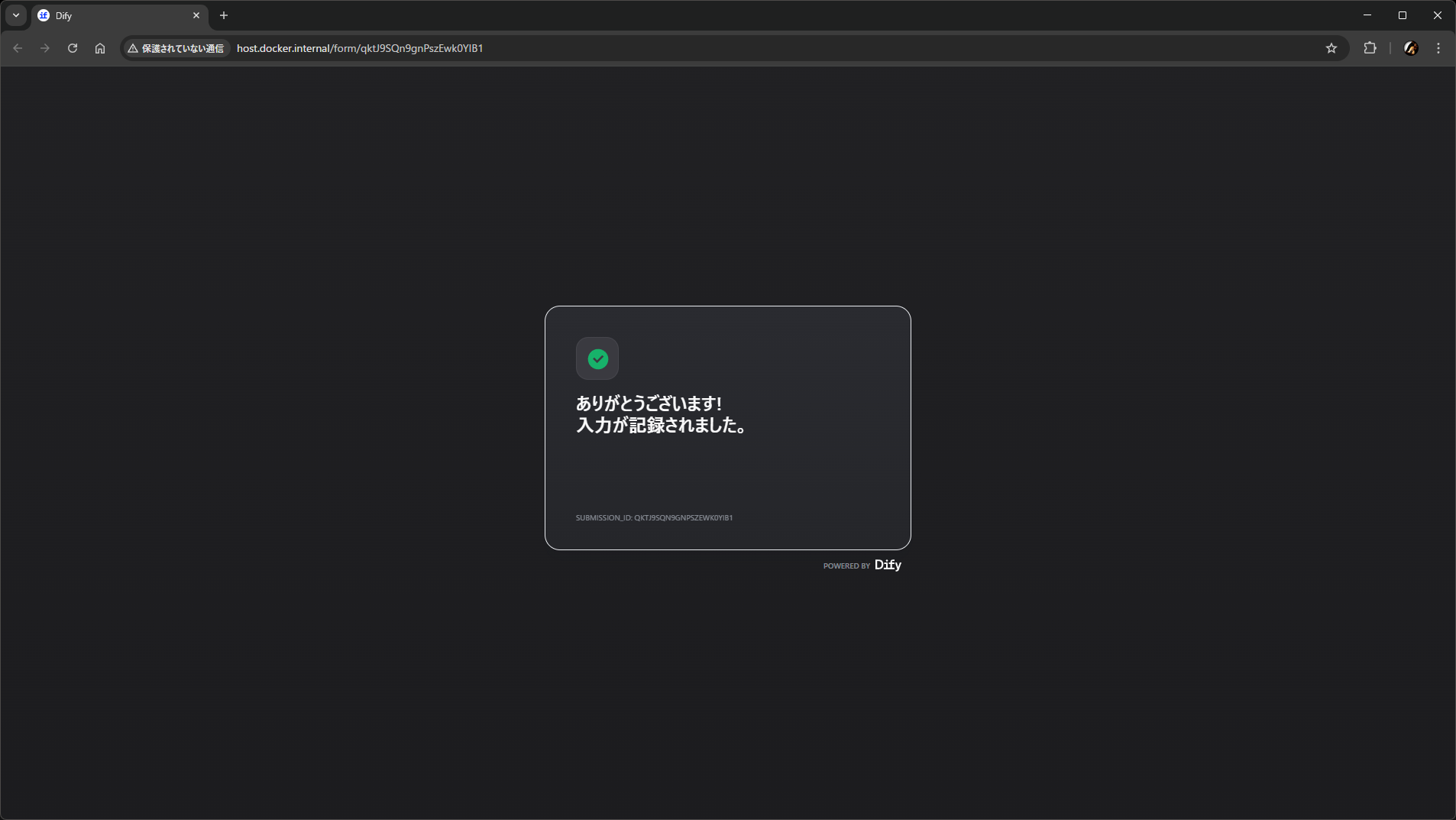Open the 保護されていない通信 security info chip

coord(176,48)
